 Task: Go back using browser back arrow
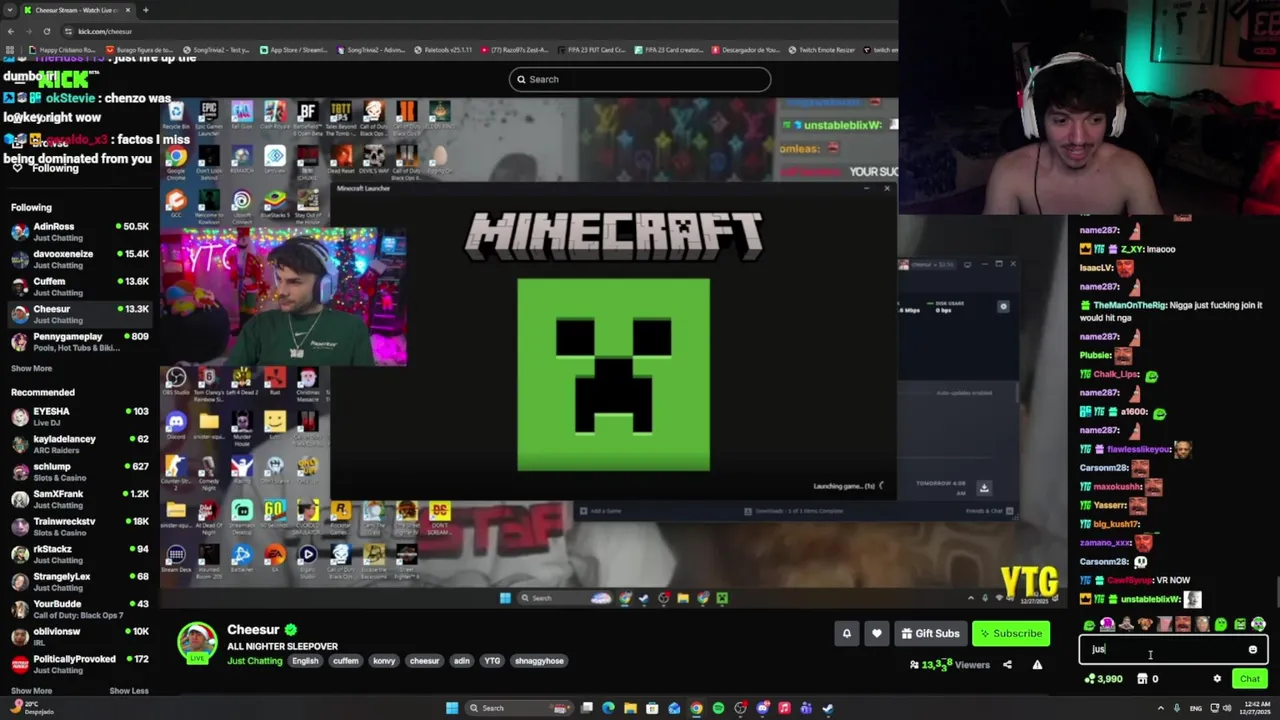point(11,31)
